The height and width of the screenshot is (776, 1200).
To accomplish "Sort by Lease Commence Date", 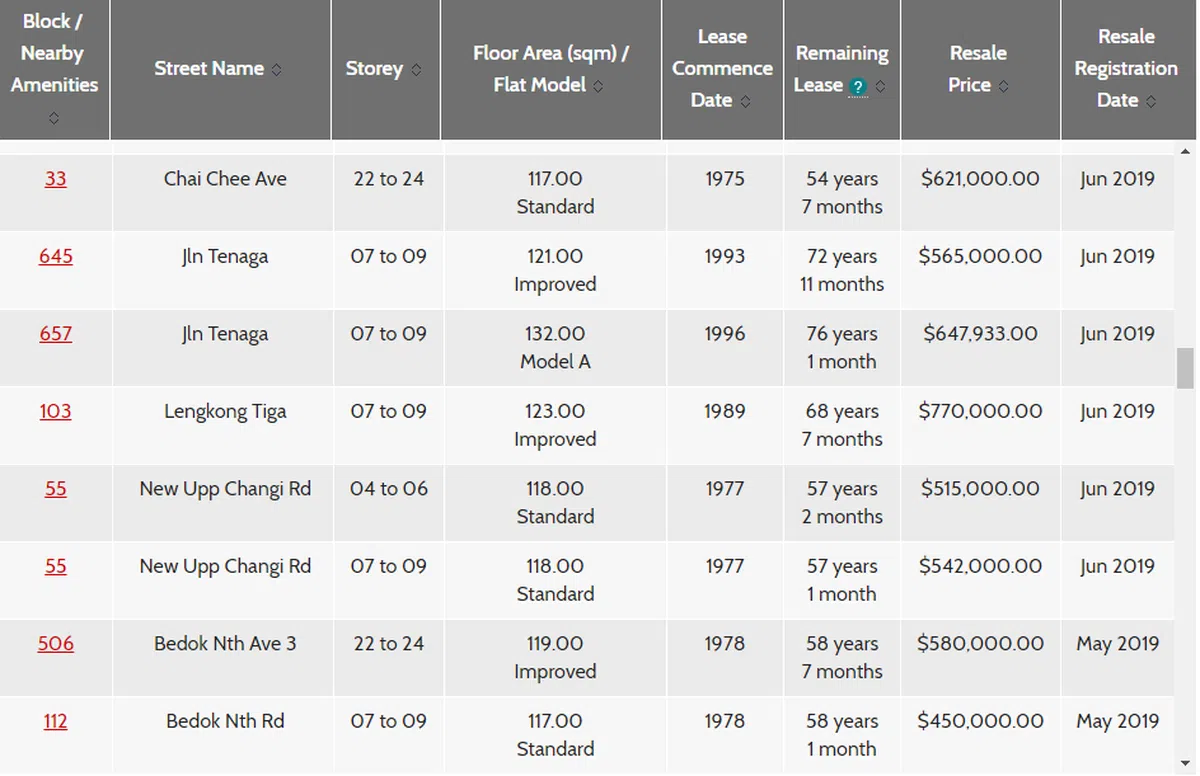I will (746, 101).
